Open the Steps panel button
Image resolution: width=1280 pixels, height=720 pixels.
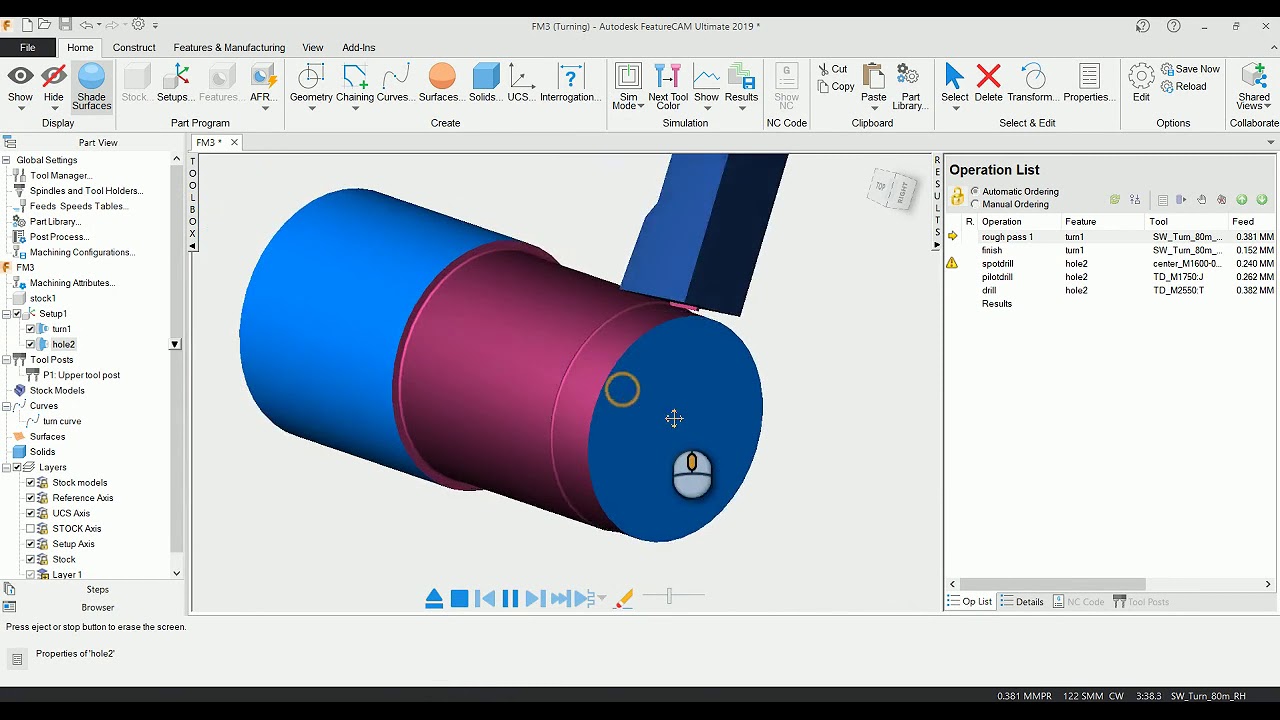click(97, 590)
